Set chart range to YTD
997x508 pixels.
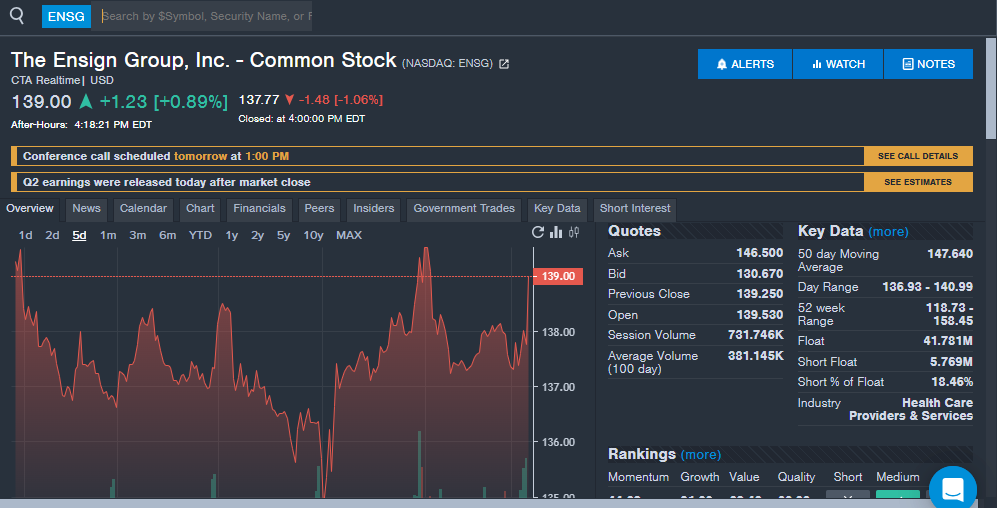(x=200, y=235)
